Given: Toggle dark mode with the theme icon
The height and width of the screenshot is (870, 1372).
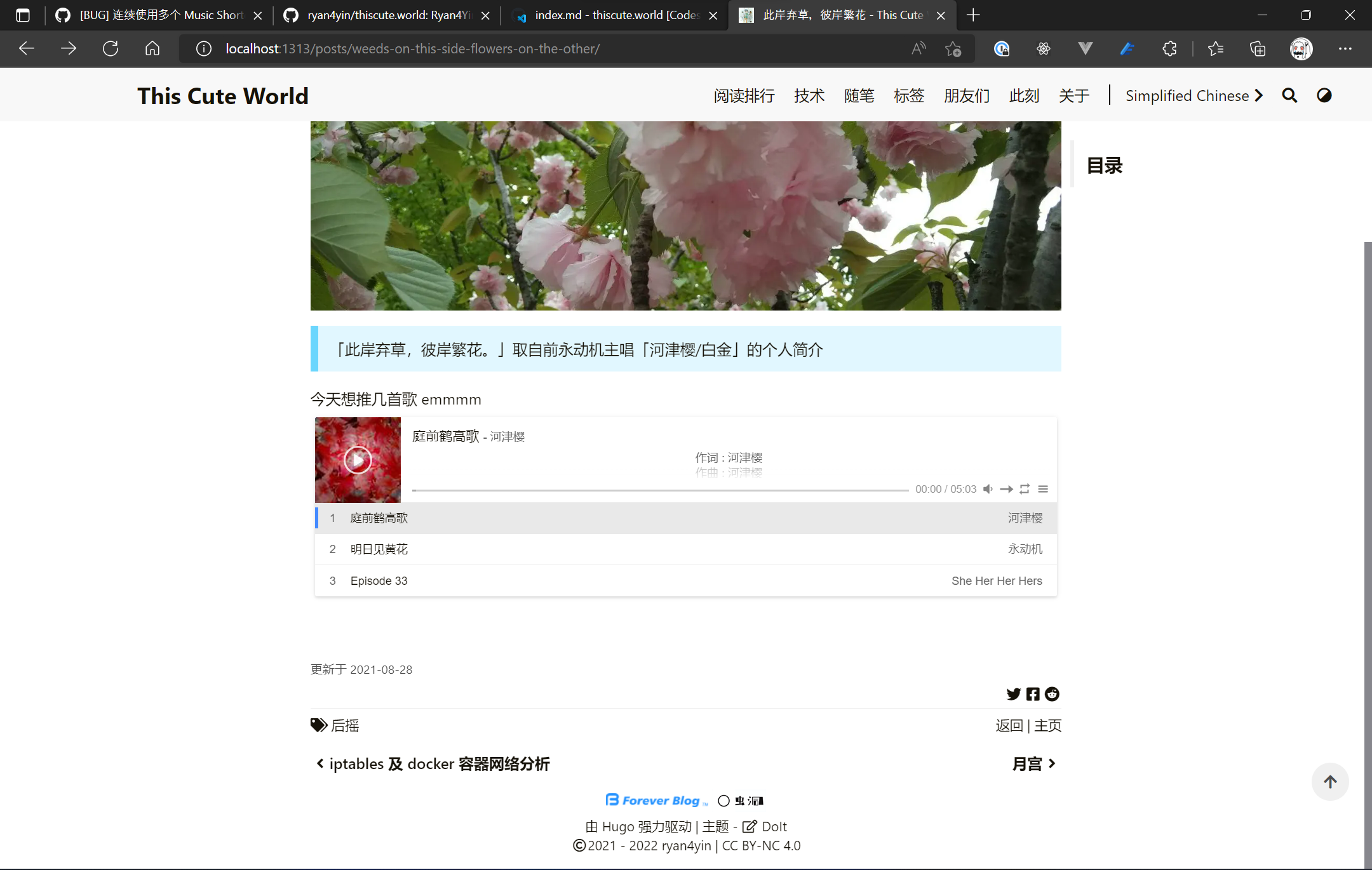Looking at the screenshot, I should point(1324,95).
